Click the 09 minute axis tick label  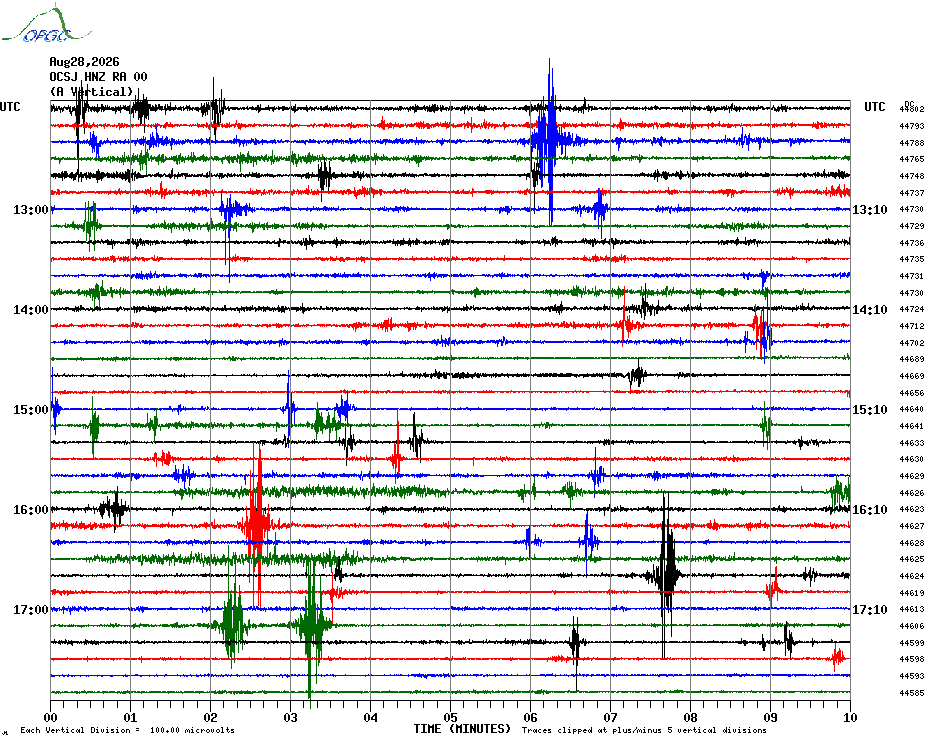(770, 717)
